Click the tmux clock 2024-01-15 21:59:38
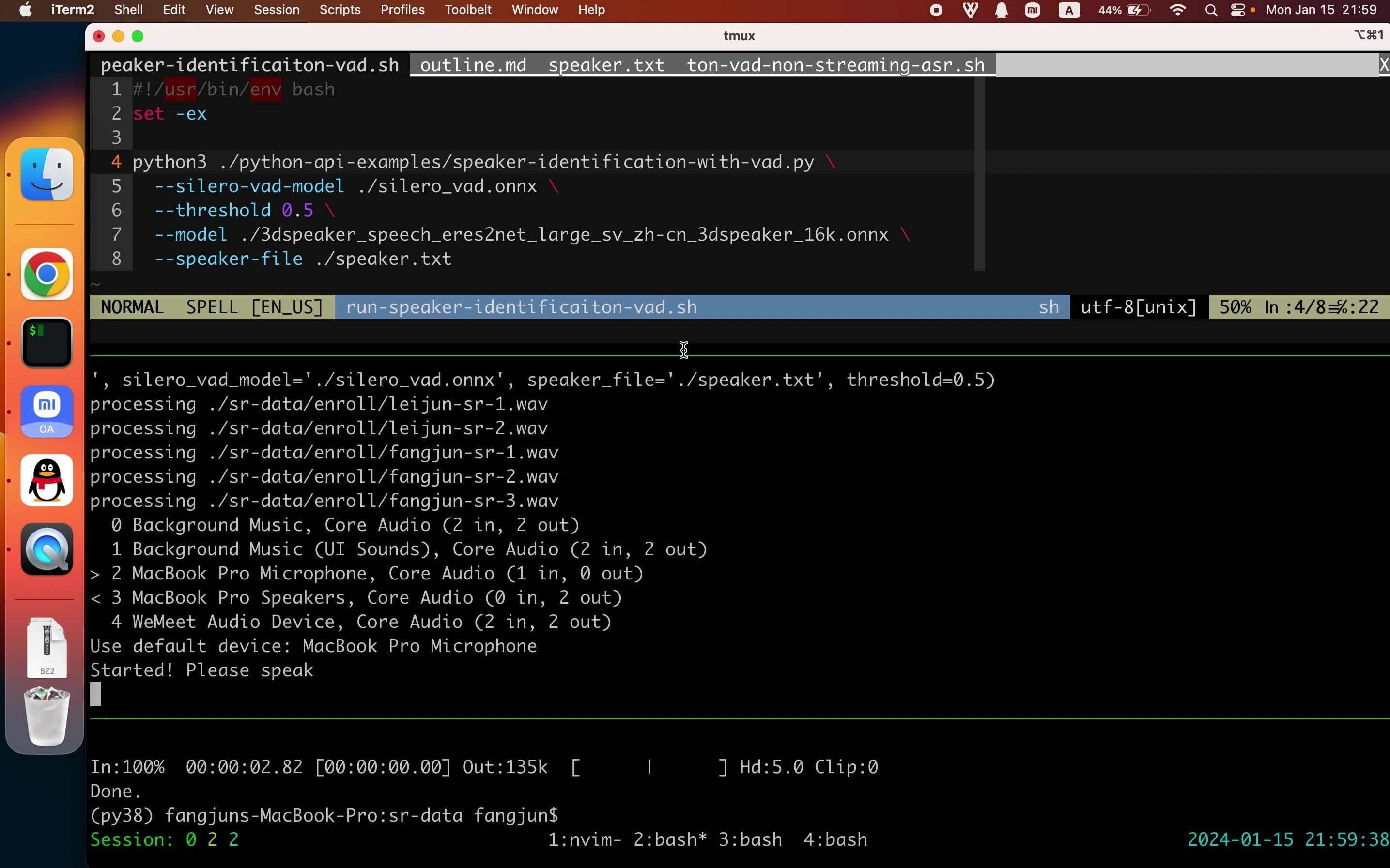This screenshot has width=1390, height=868. click(1288, 839)
